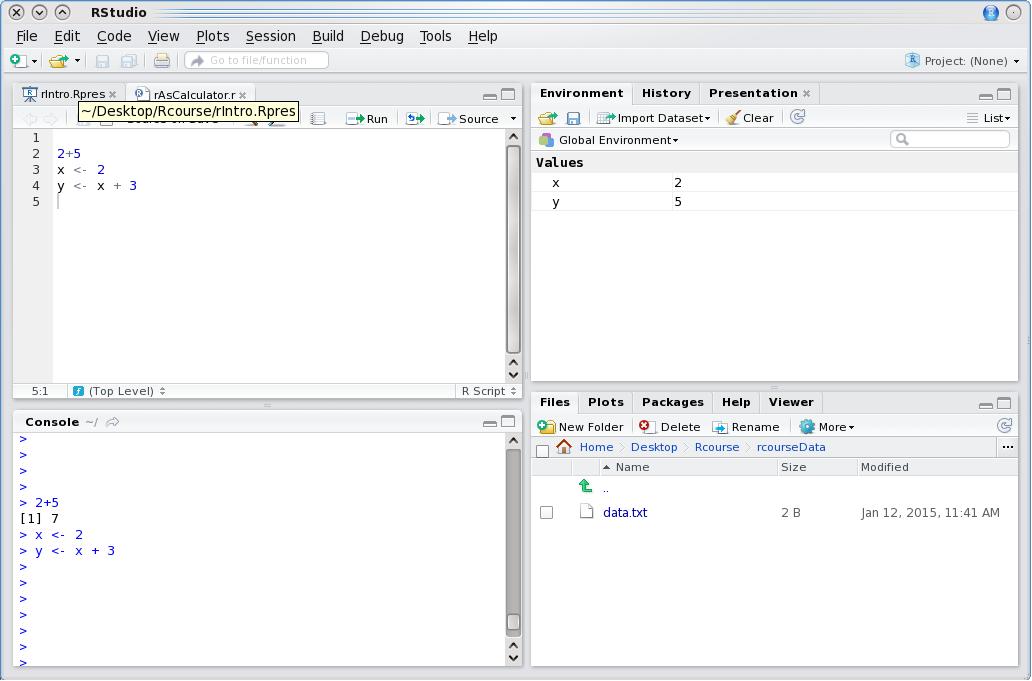Open the Build menu
The width and height of the screenshot is (1032, 681).
pos(328,36)
